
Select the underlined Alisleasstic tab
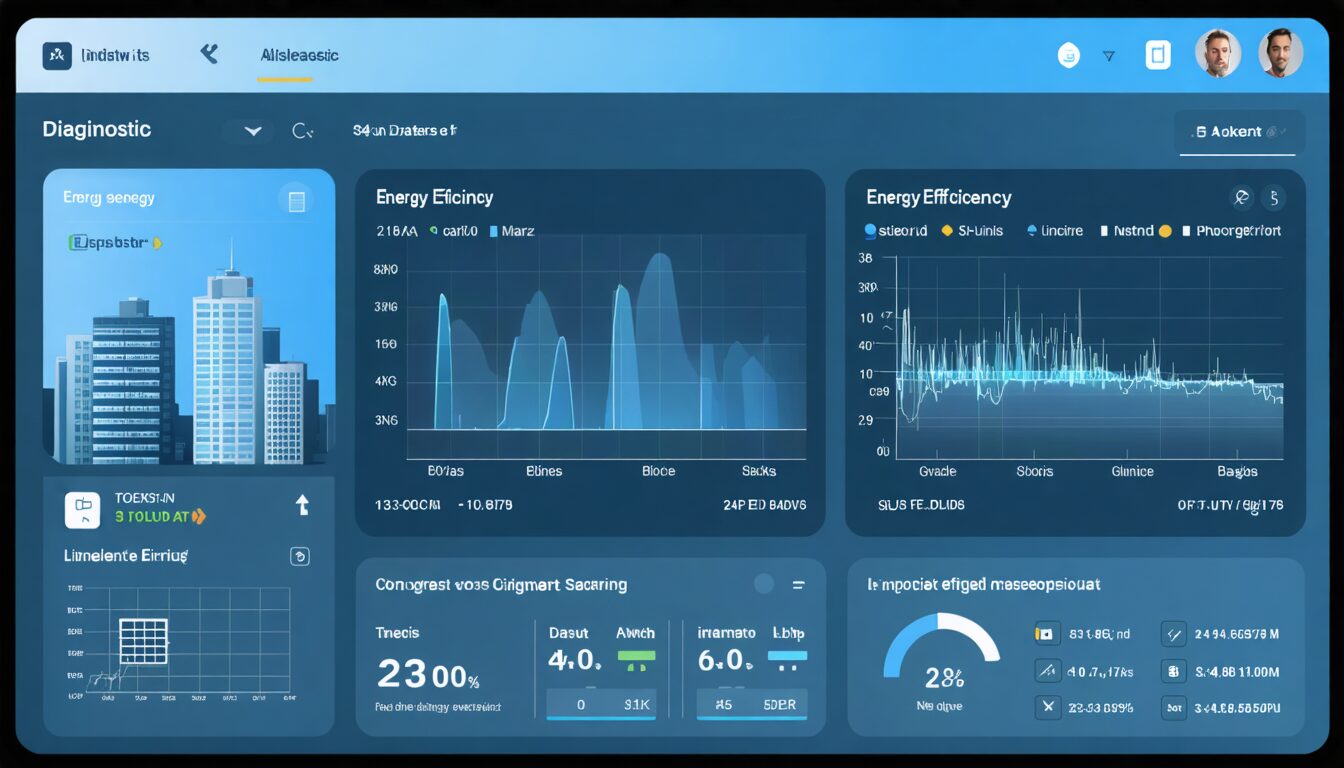coord(299,56)
